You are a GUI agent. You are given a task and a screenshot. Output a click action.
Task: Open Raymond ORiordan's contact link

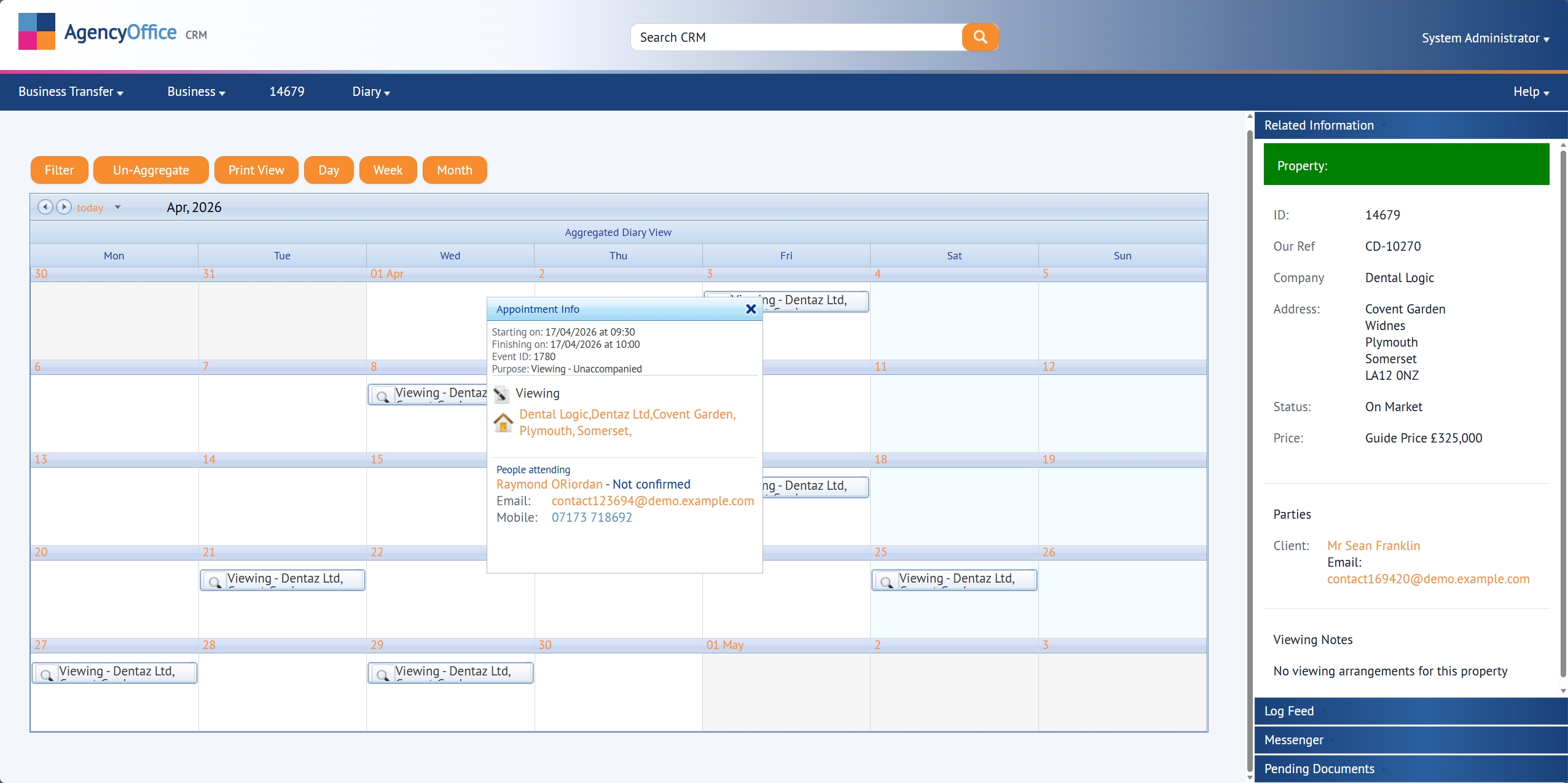(x=549, y=484)
